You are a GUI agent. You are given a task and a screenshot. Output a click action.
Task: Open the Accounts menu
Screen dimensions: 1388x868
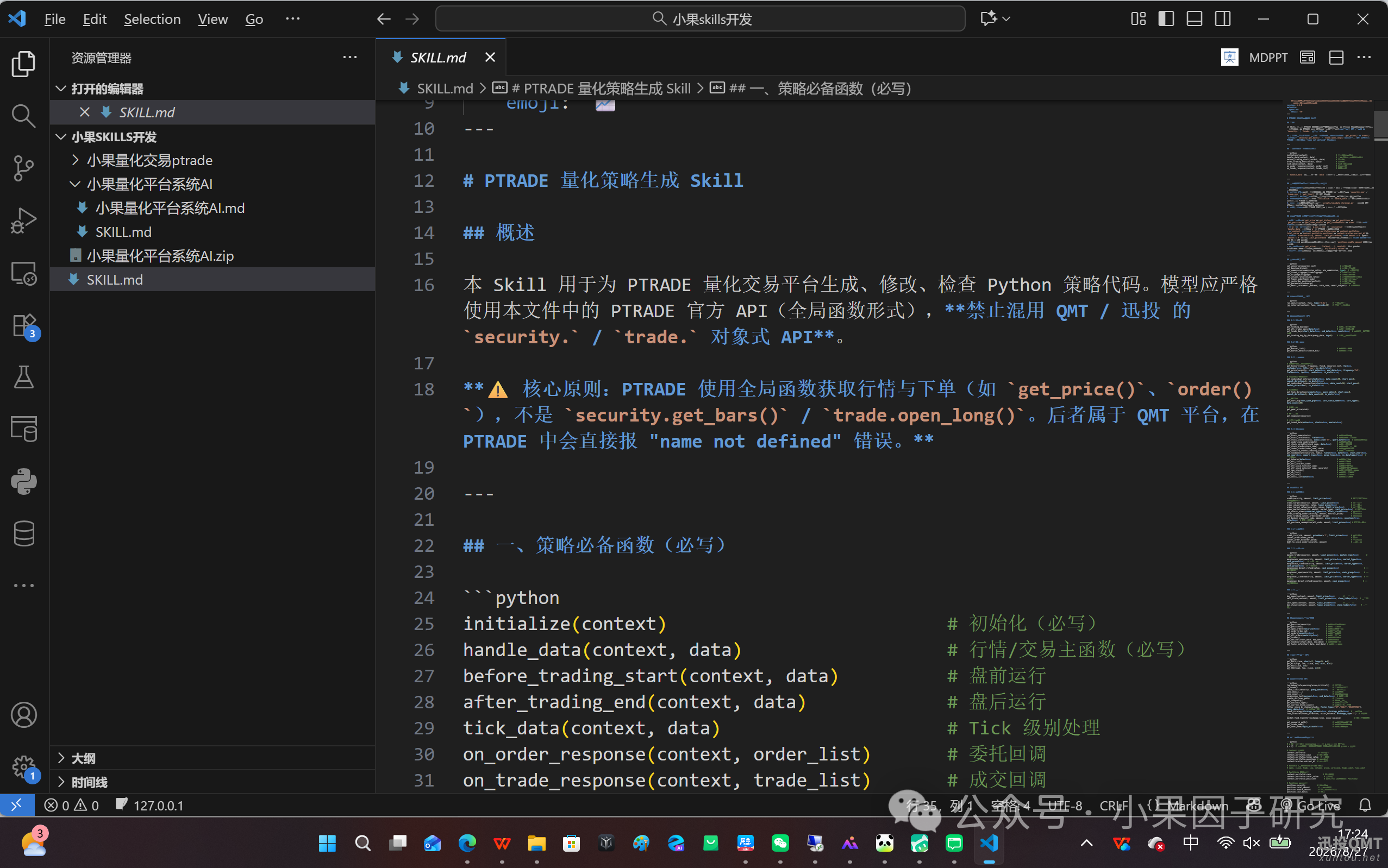(x=23, y=715)
